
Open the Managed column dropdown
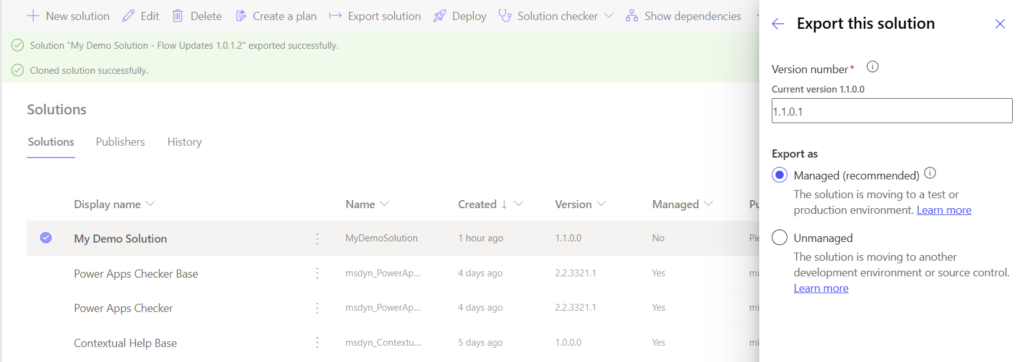[709, 204]
